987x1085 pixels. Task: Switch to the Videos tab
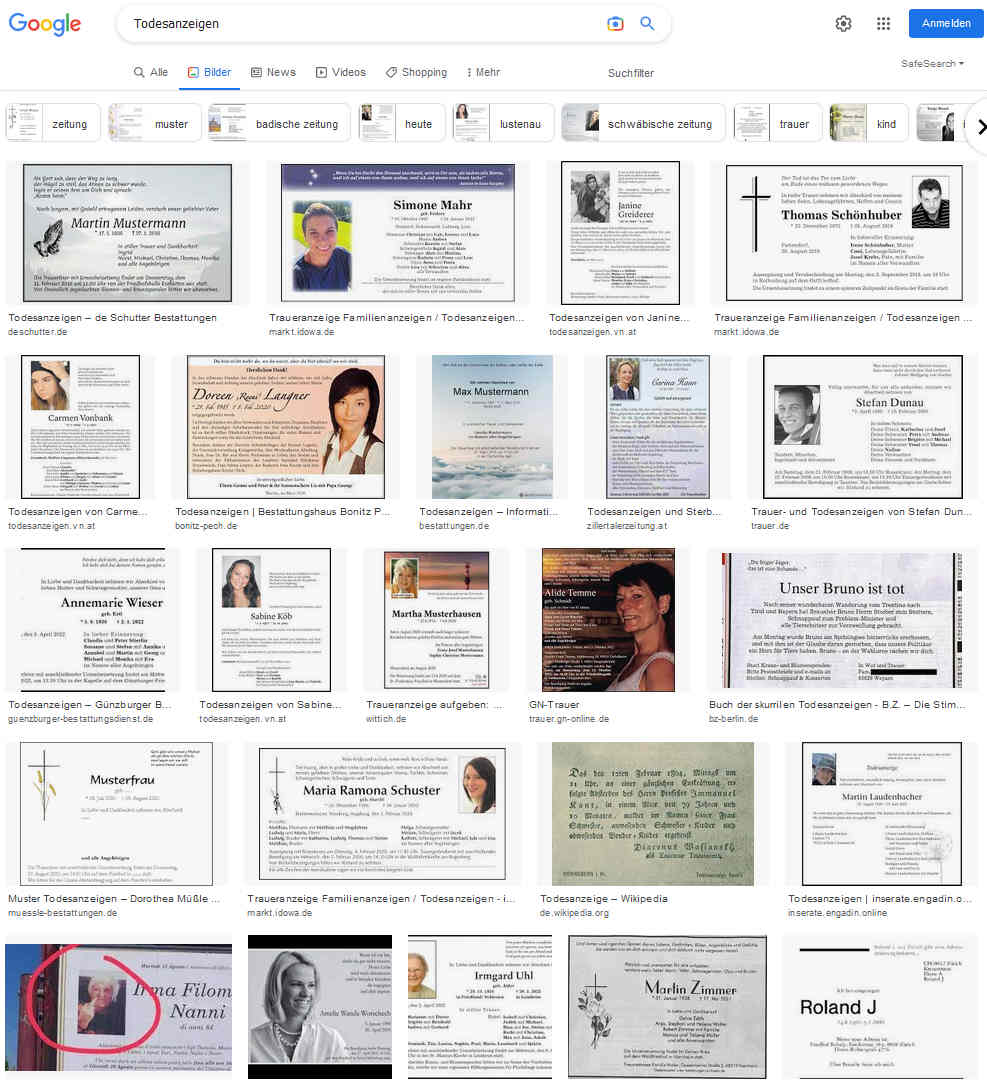[341, 72]
